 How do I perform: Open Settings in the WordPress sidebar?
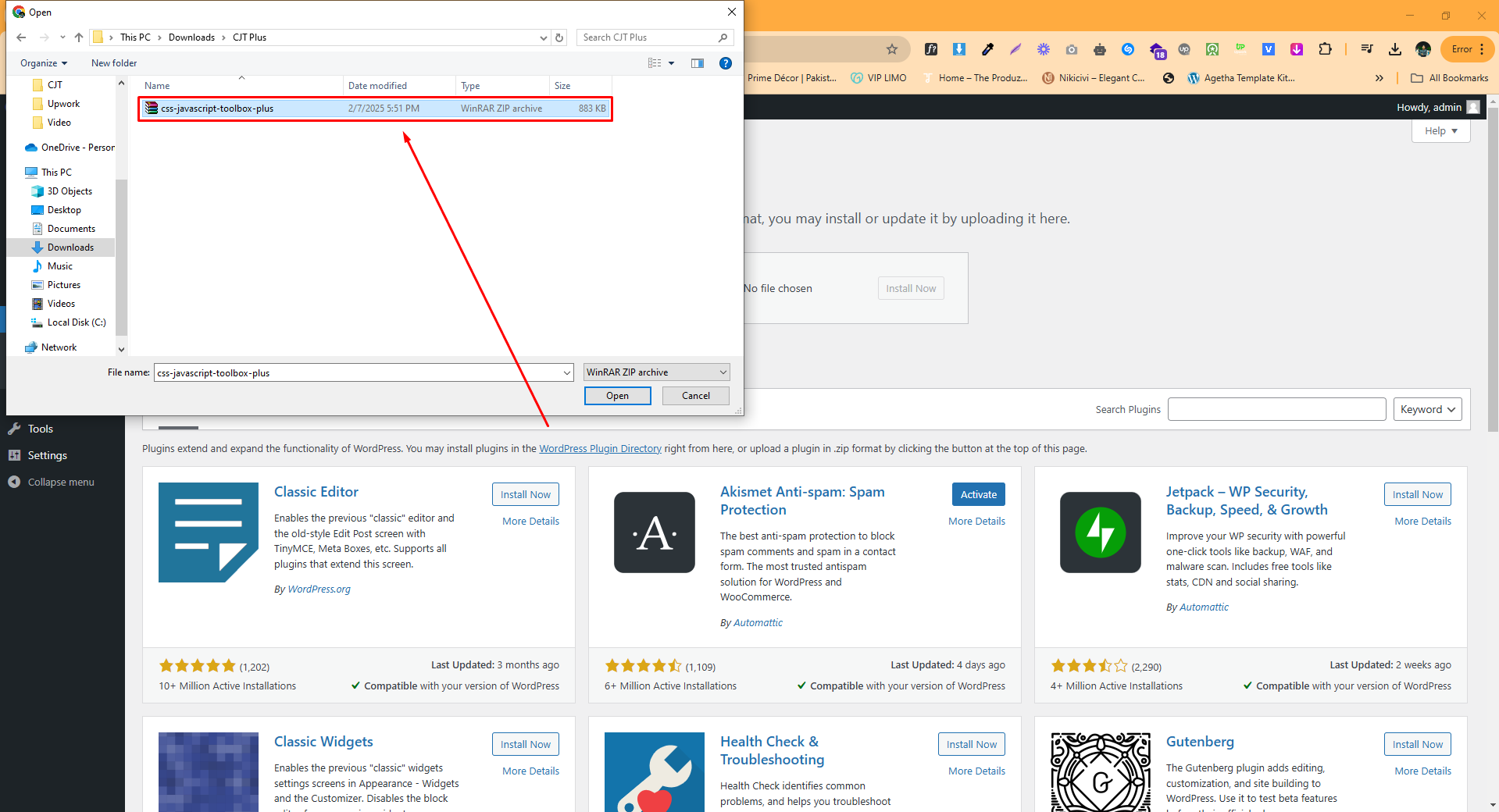[x=48, y=454]
